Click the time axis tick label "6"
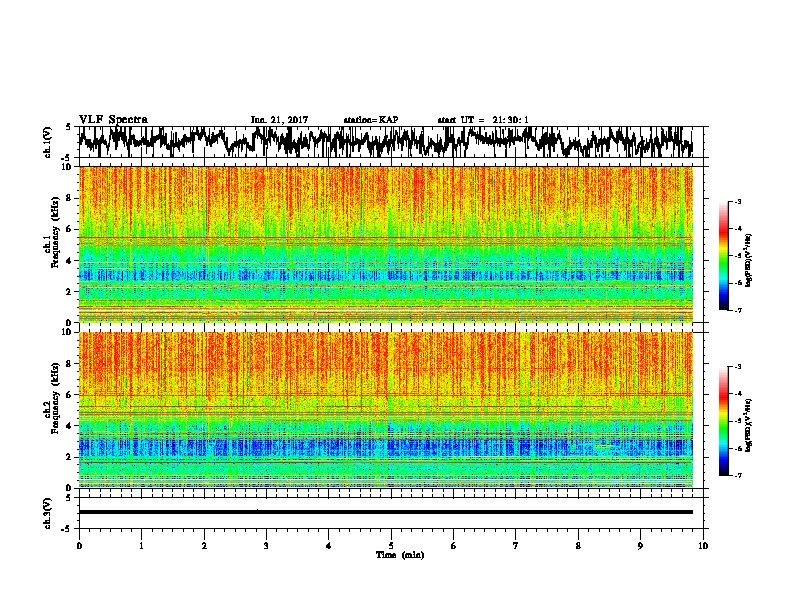 [x=454, y=546]
